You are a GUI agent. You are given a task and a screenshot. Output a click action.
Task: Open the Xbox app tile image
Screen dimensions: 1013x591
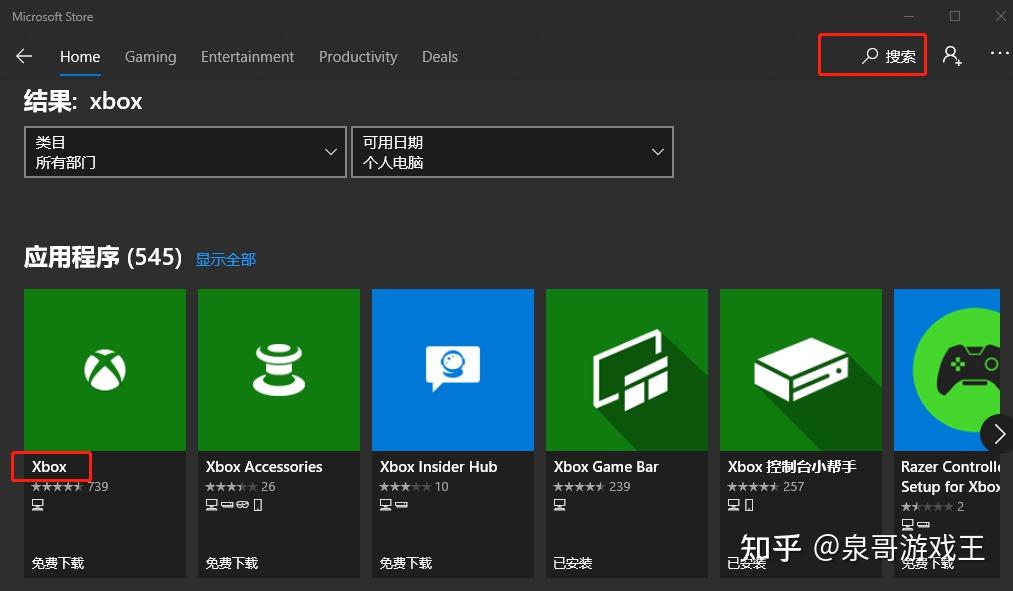click(105, 369)
